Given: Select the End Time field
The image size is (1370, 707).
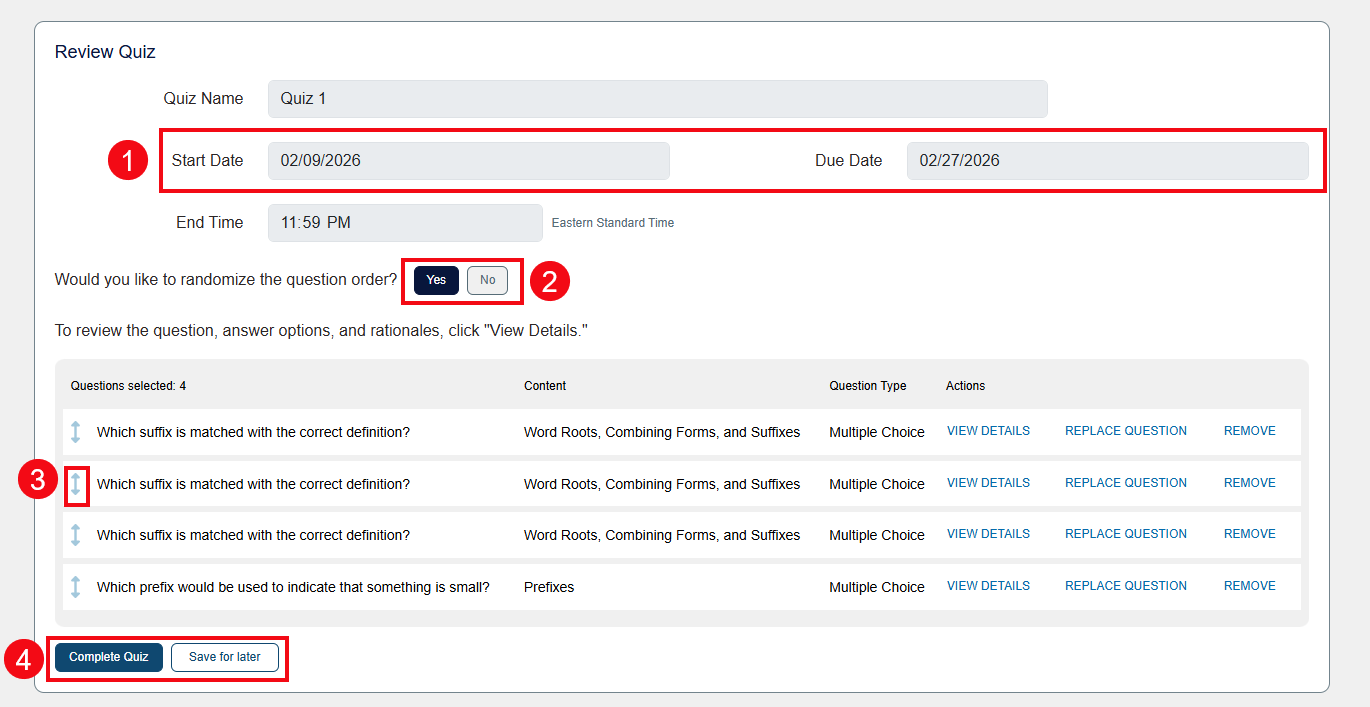Looking at the screenshot, I should click(404, 222).
